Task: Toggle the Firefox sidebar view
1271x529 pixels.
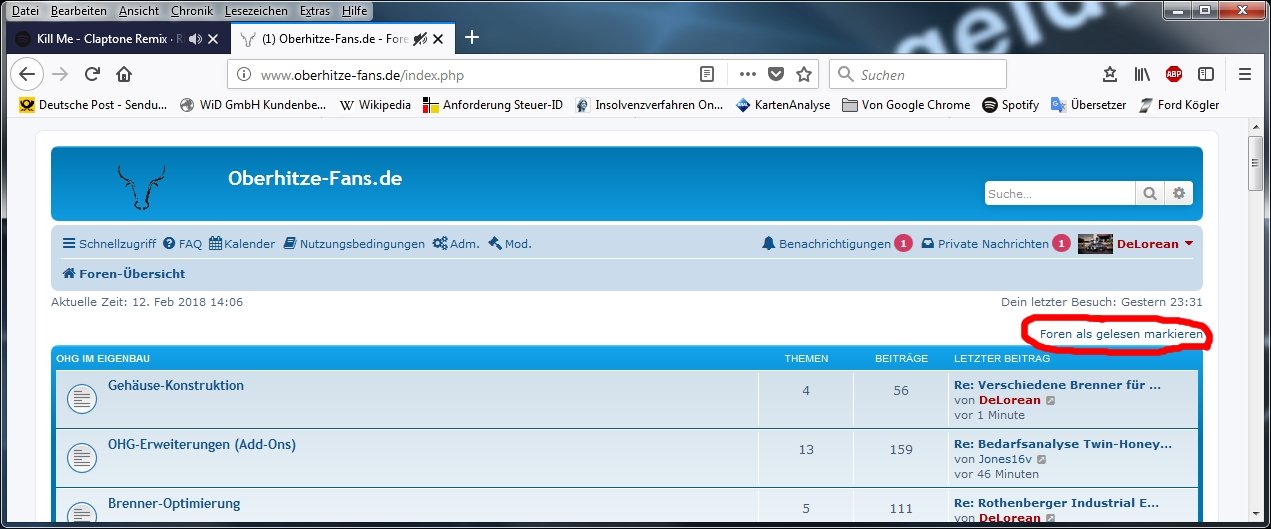Action: [x=1206, y=74]
